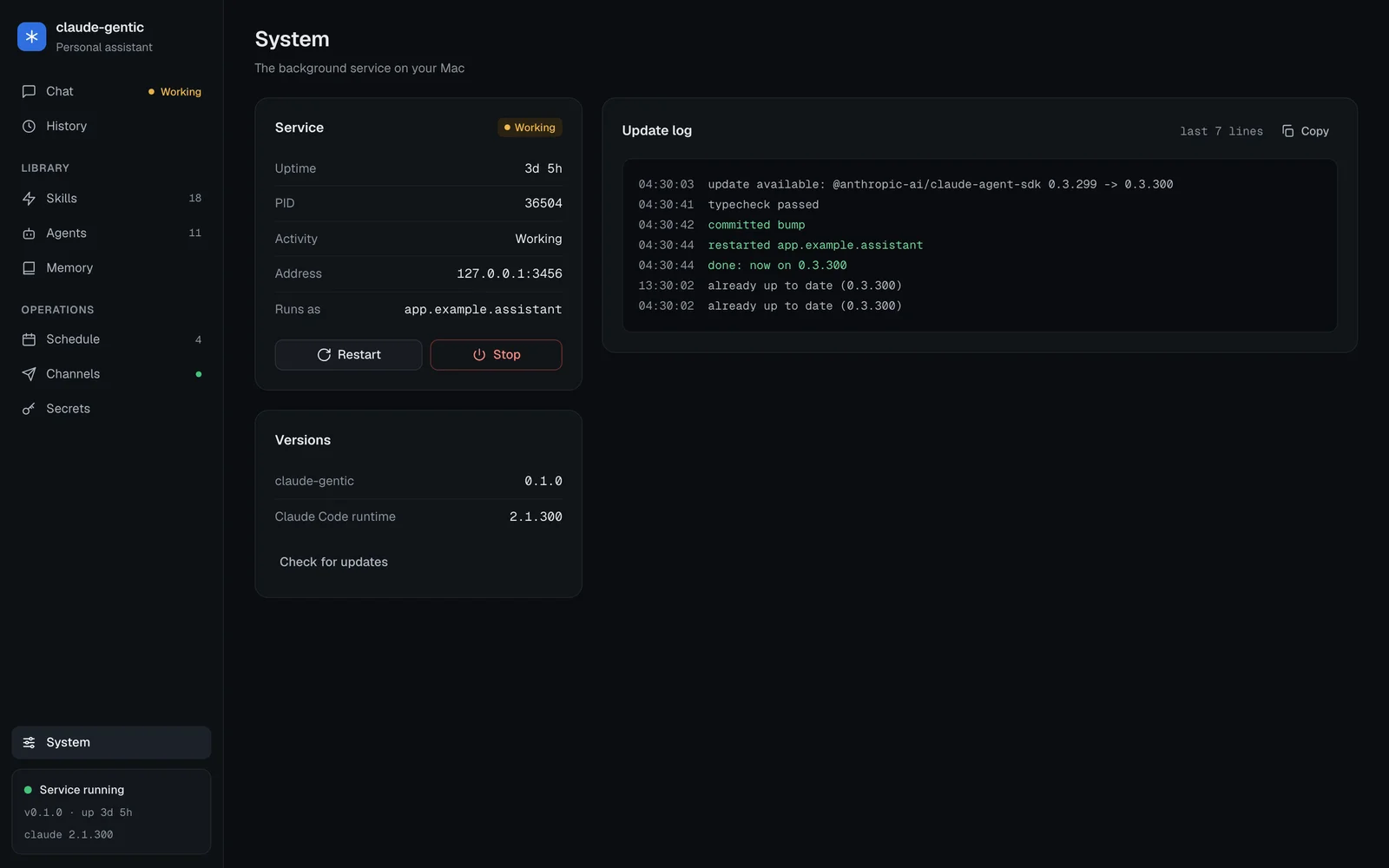Viewport: 1389px width, 868px height.
Task: Click the uptime value 3d 5h
Action: pyautogui.click(x=543, y=168)
